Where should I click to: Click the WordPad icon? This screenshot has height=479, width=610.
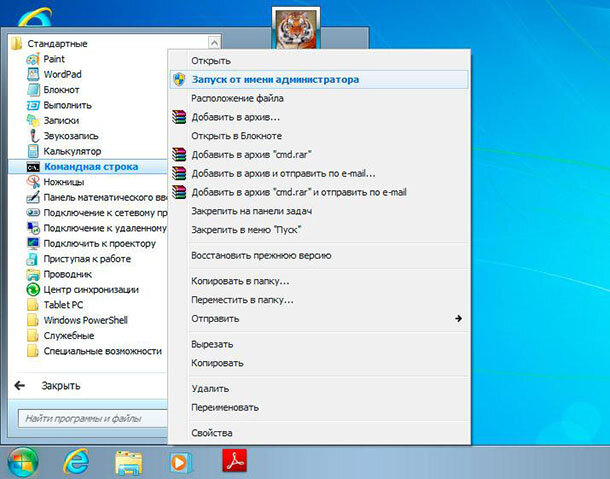tap(33, 74)
